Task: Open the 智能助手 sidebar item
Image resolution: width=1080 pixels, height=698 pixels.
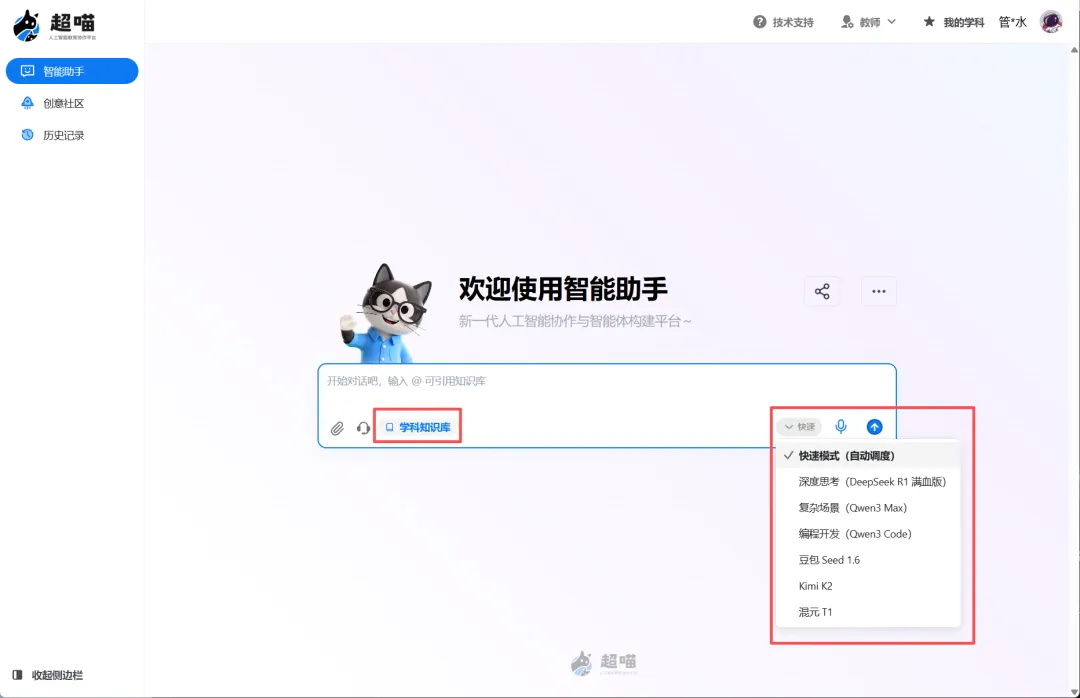Action: [x=72, y=71]
